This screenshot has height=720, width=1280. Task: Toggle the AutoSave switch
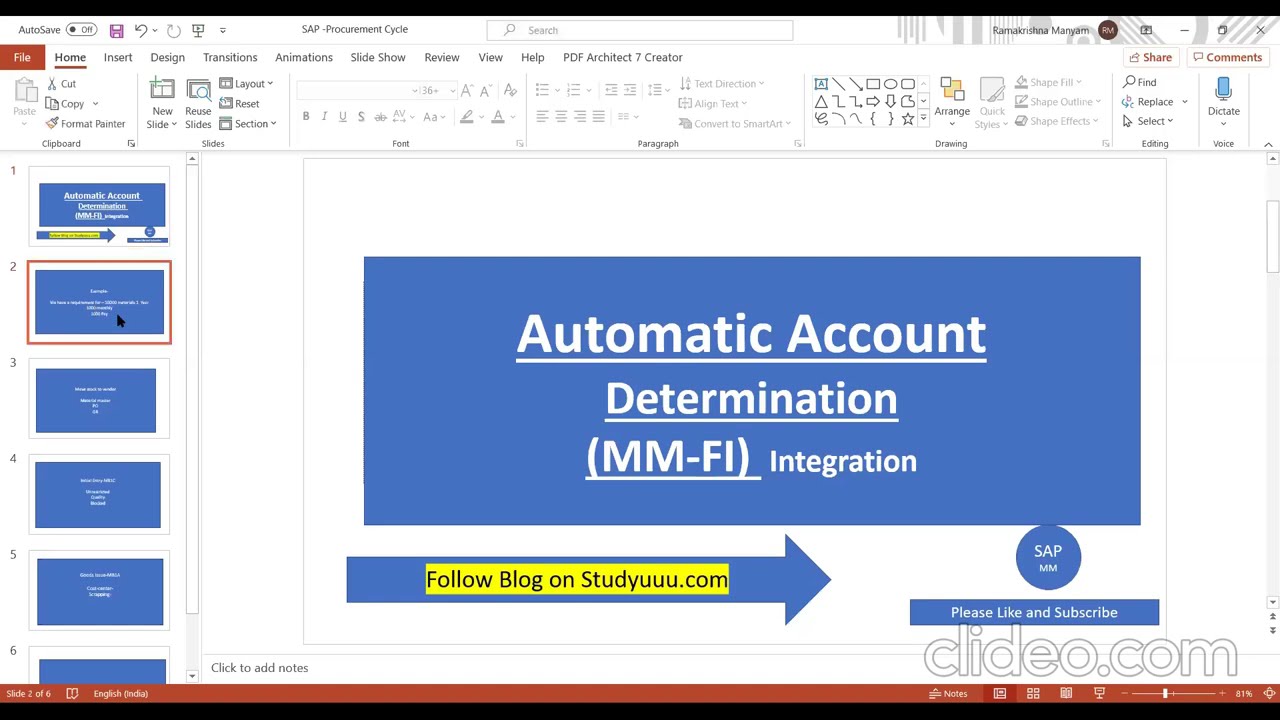(81, 30)
